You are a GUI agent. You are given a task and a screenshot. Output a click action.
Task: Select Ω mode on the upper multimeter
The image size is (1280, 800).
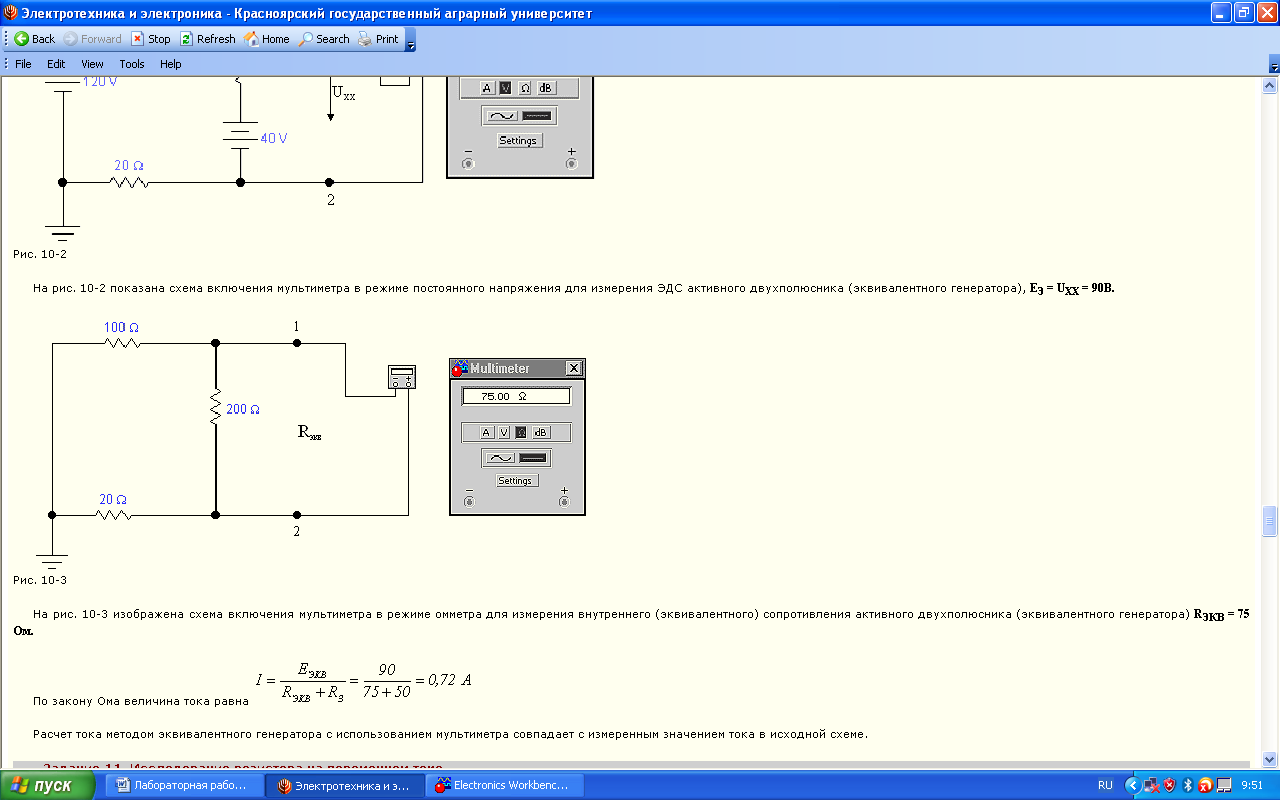click(x=525, y=88)
